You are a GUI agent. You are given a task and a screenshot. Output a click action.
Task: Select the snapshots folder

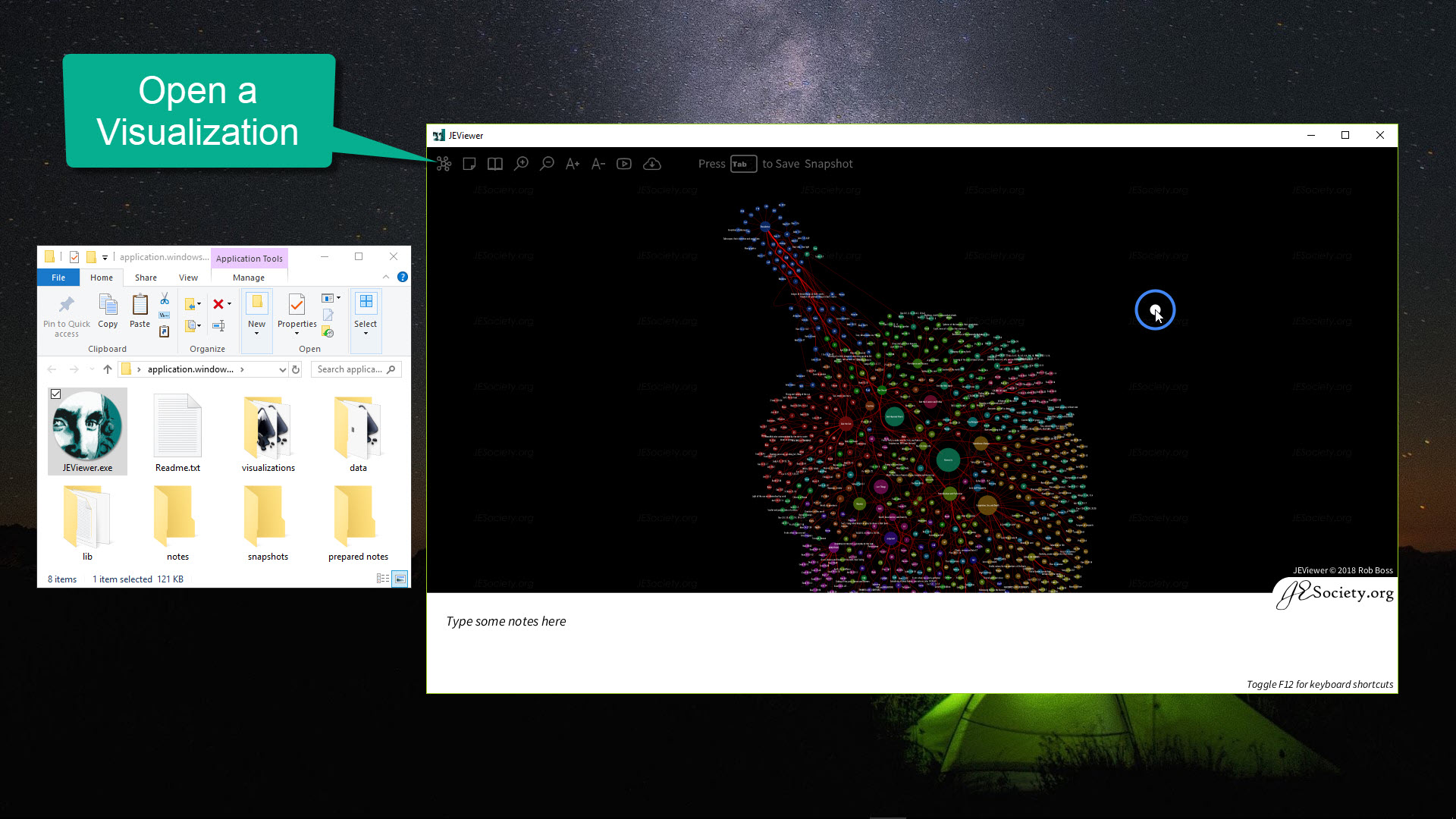[x=268, y=522]
